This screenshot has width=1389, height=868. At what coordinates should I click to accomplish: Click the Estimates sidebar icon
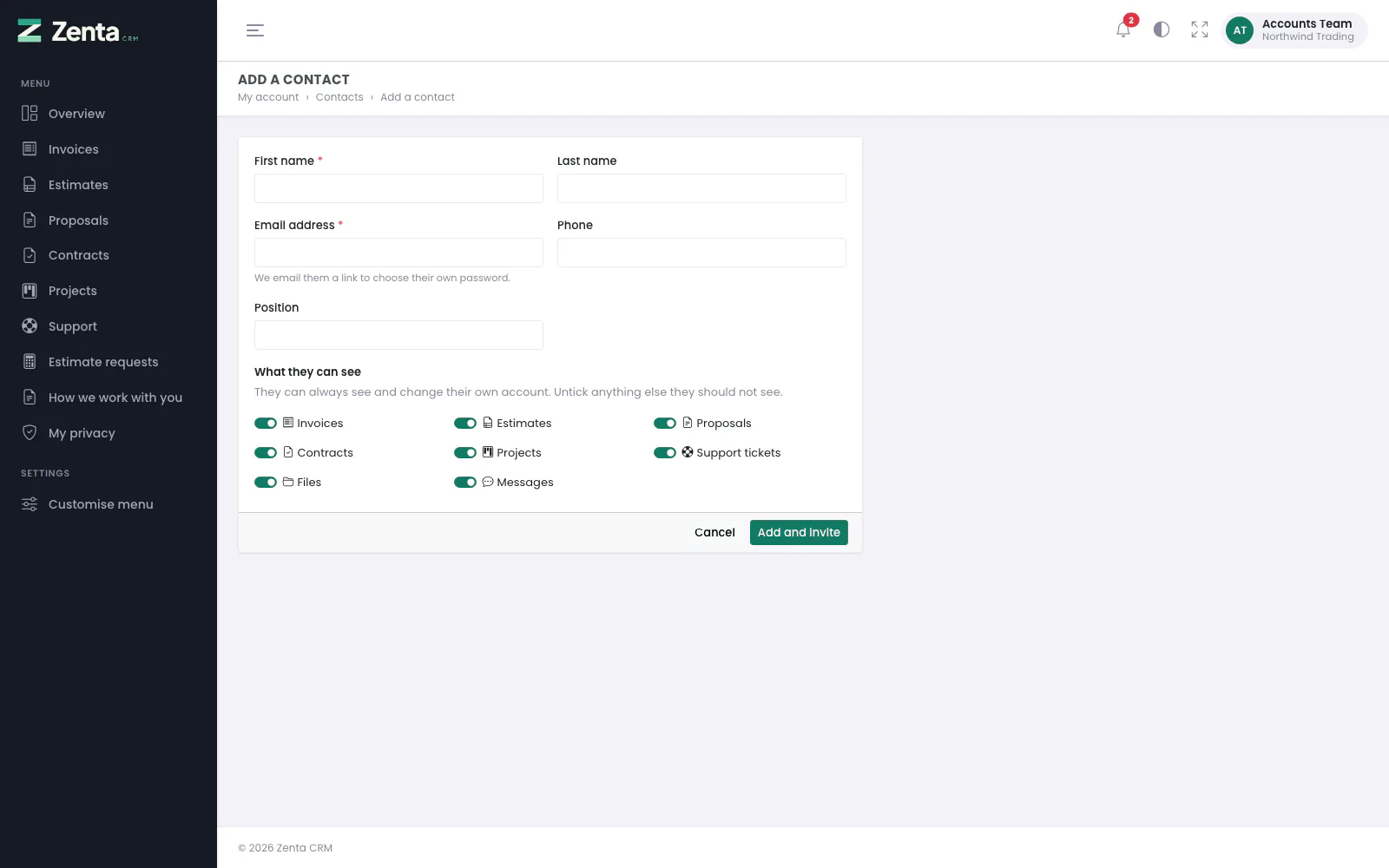30,184
